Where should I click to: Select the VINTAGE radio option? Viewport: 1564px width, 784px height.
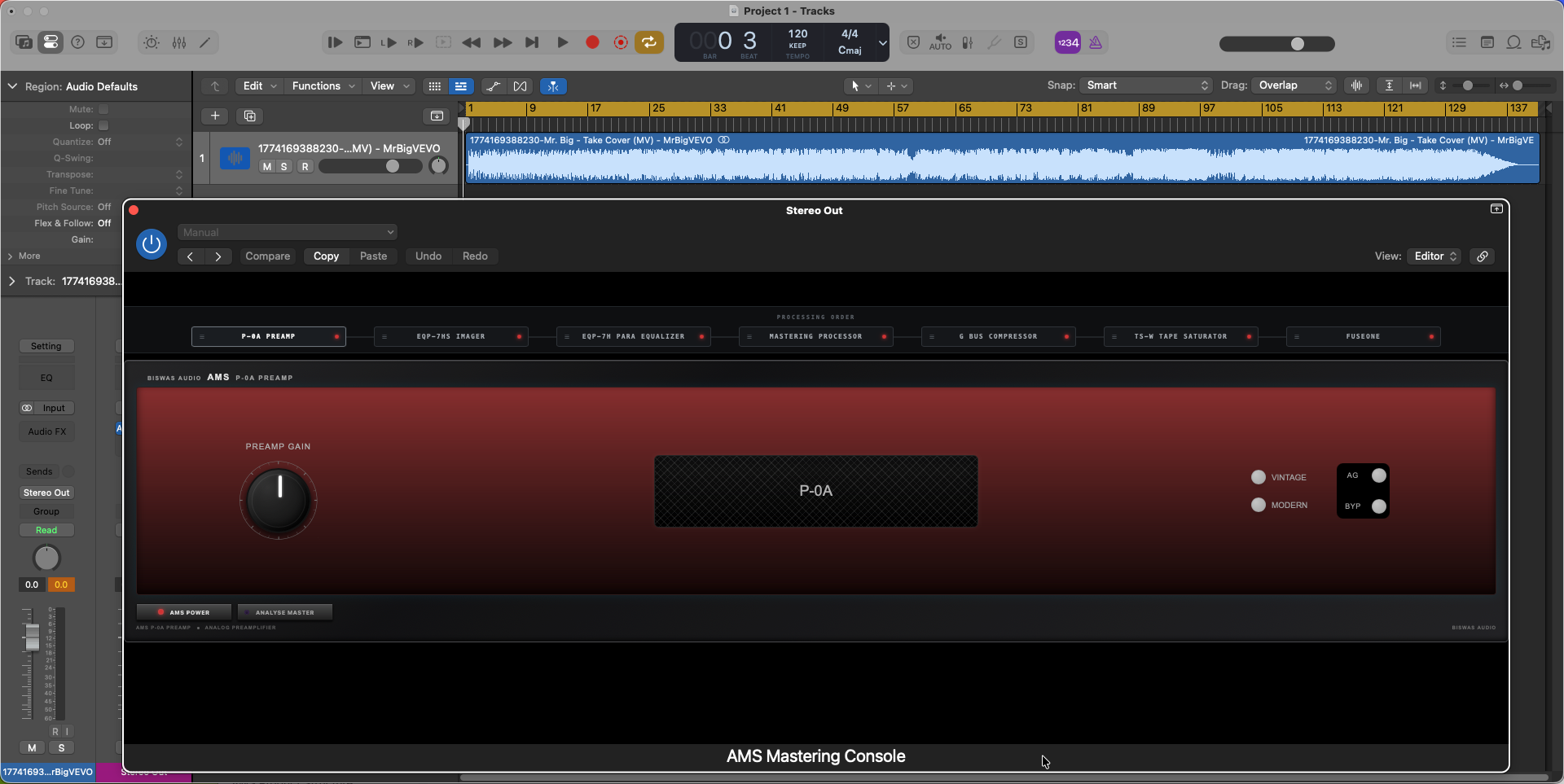tap(1259, 477)
